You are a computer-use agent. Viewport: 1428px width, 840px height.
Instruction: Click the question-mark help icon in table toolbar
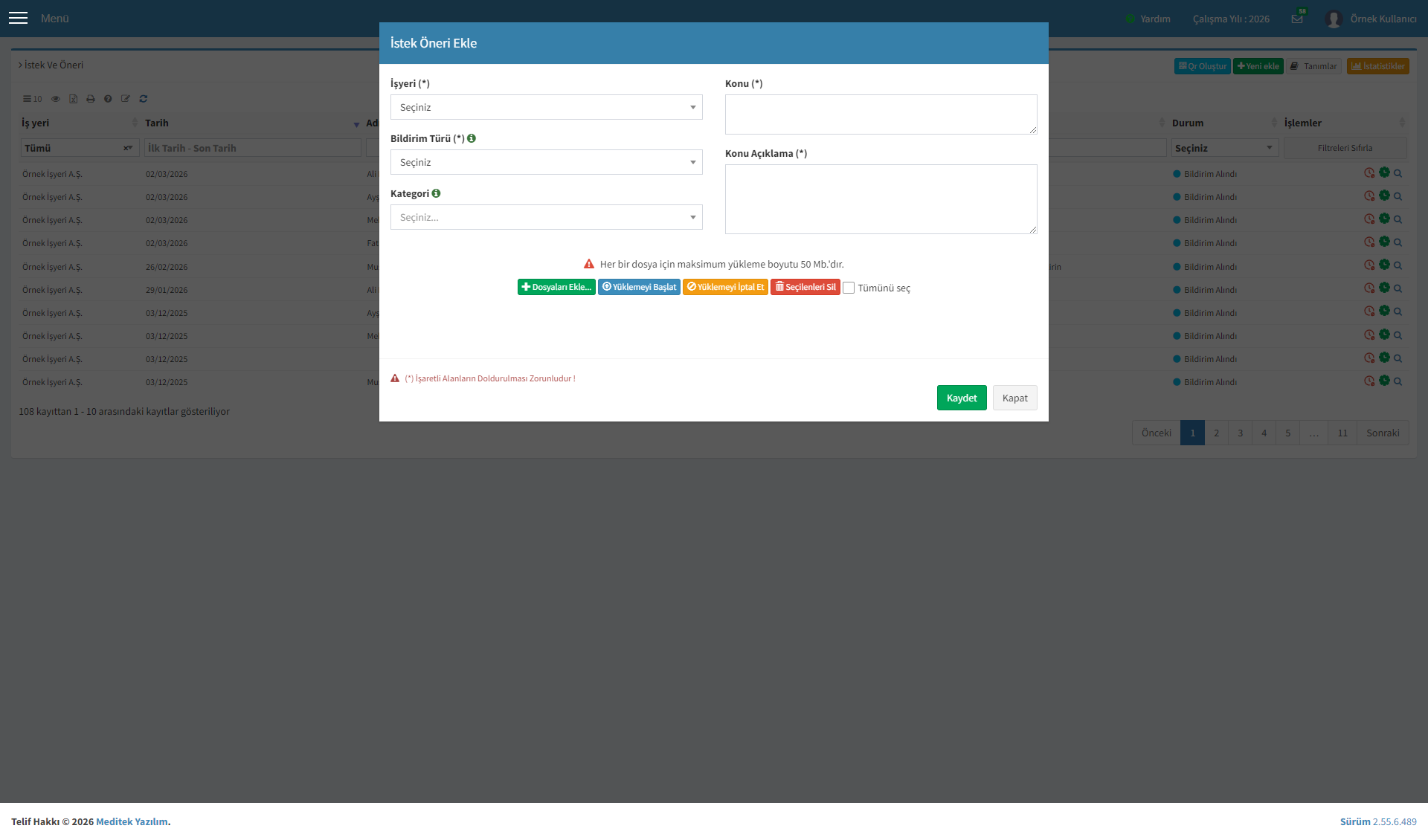[x=108, y=99]
